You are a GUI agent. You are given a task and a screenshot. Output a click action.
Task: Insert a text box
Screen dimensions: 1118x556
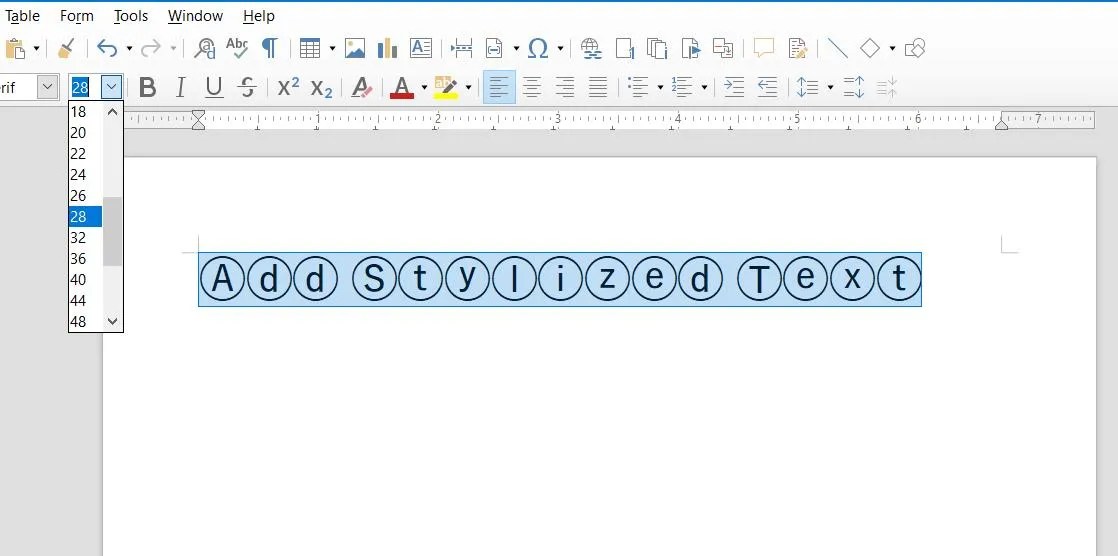pyautogui.click(x=421, y=48)
